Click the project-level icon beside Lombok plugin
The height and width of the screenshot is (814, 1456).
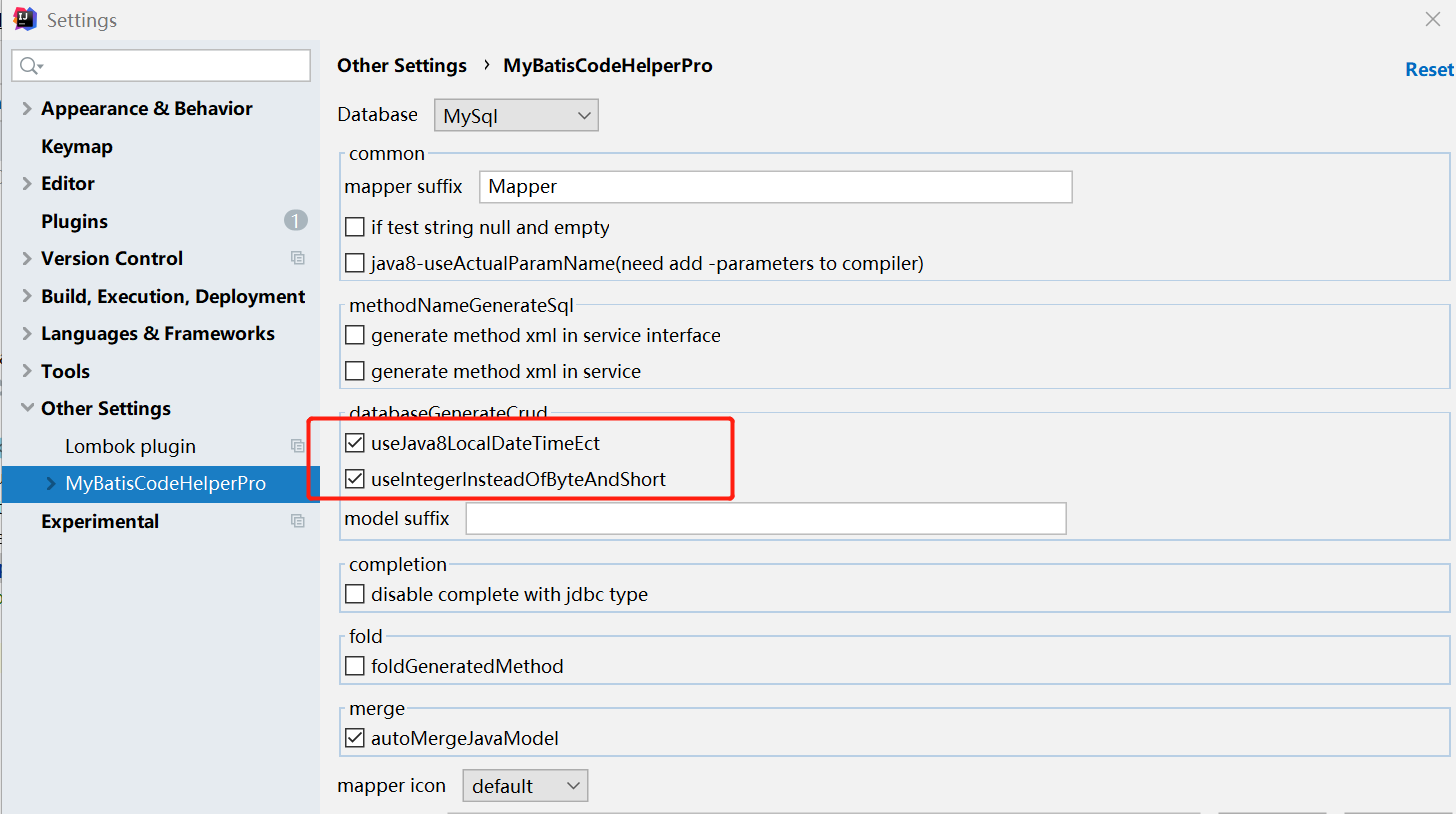point(297,446)
